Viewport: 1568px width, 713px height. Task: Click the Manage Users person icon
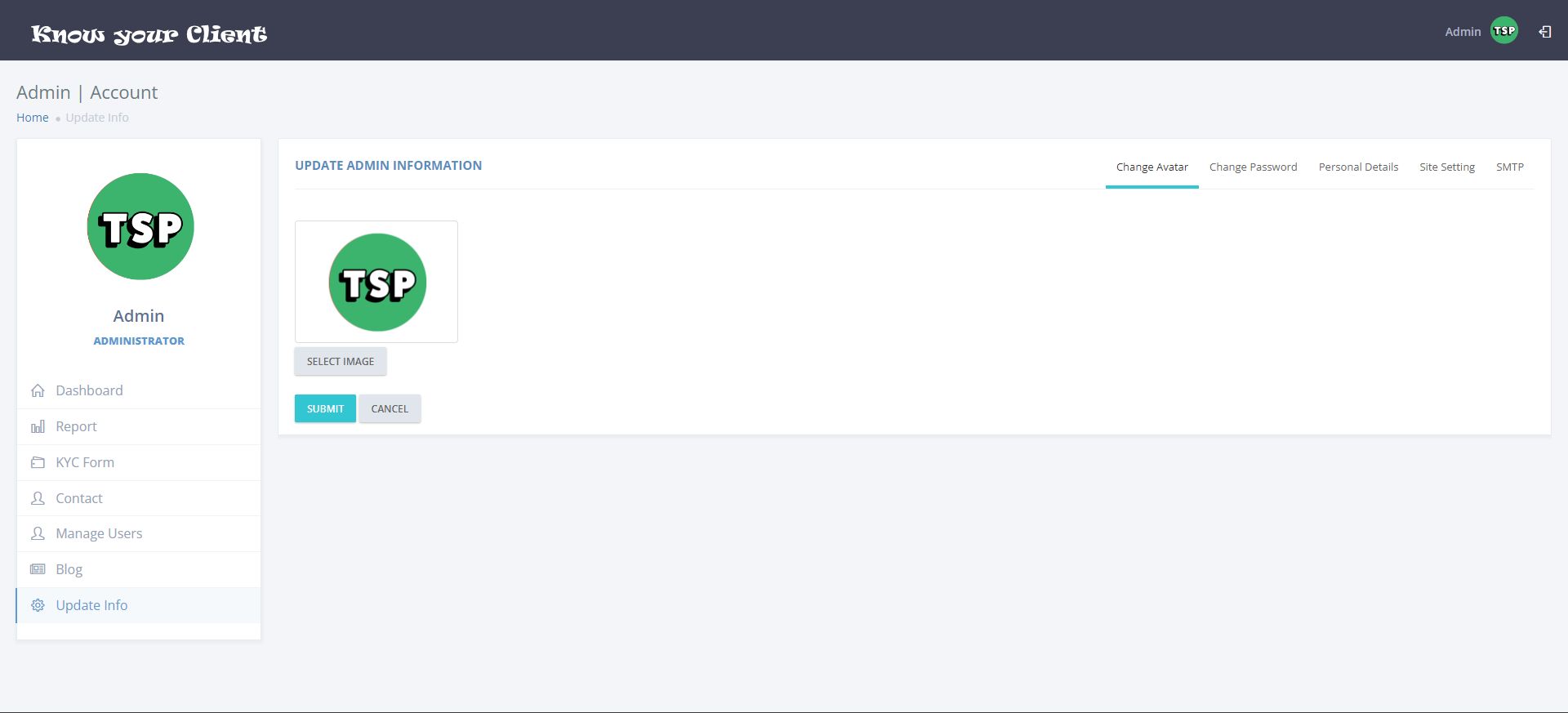pyautogui.click(x=38, y=533)
